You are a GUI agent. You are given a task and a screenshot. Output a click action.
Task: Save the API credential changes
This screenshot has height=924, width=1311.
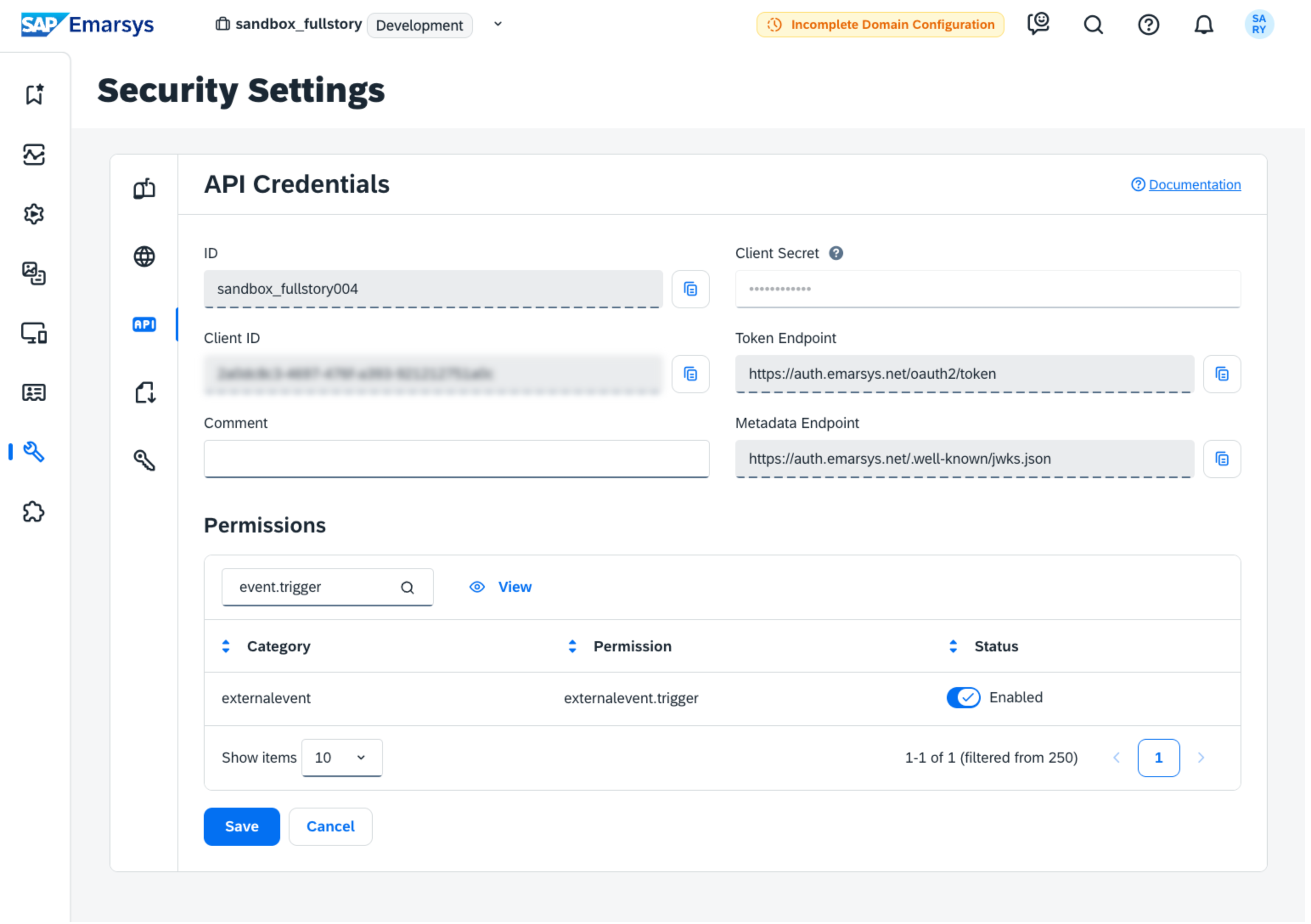(242, 826)
